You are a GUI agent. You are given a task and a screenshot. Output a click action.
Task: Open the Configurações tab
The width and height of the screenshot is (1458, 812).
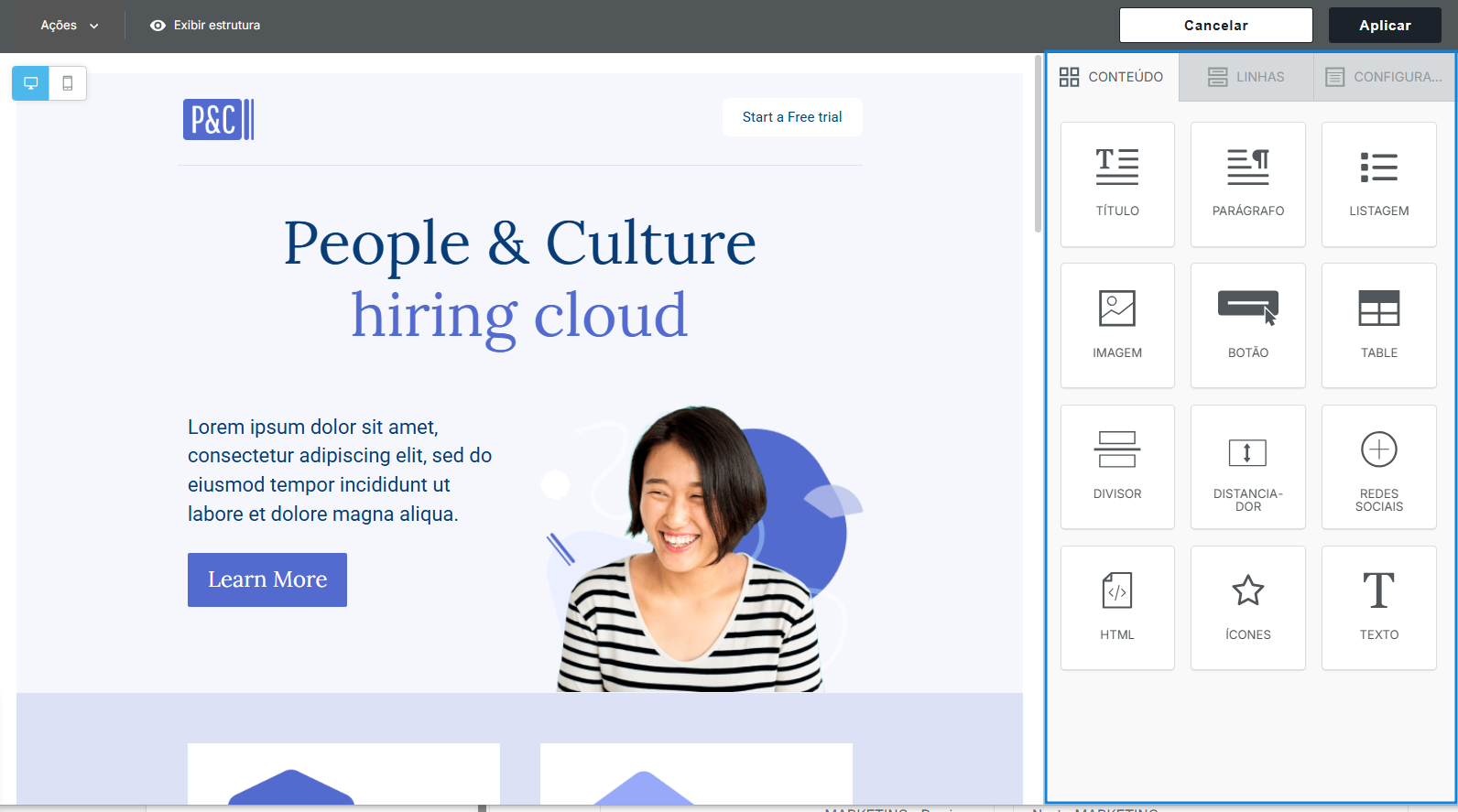1384,77
